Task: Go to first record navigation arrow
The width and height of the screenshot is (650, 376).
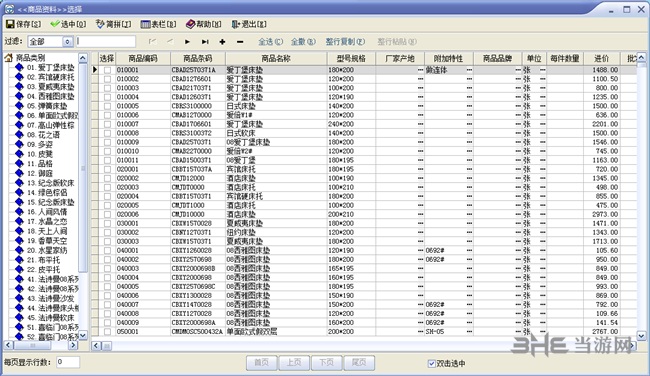Action: 153,41
